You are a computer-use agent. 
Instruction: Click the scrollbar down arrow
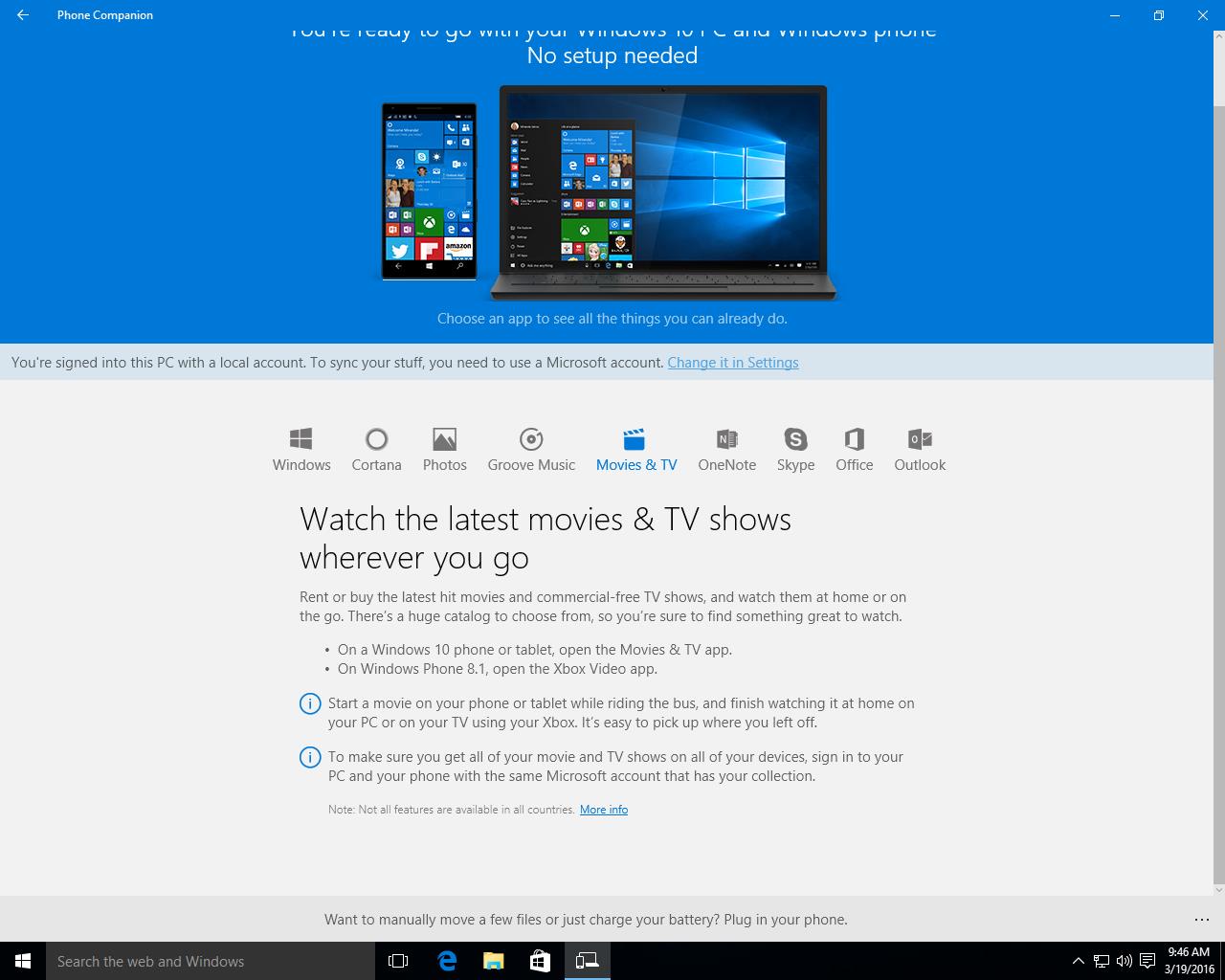tap(1218, 889)
